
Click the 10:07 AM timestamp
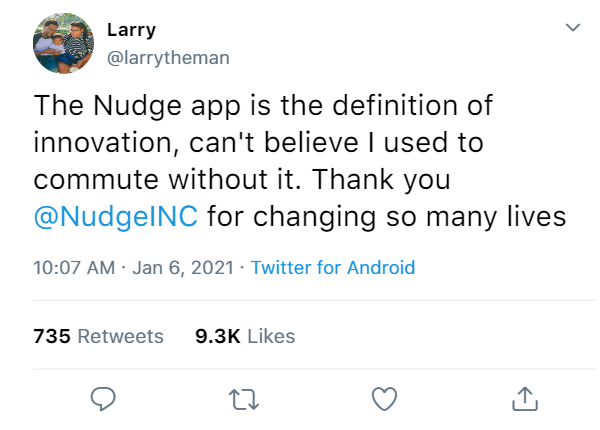tap(74, 267)
